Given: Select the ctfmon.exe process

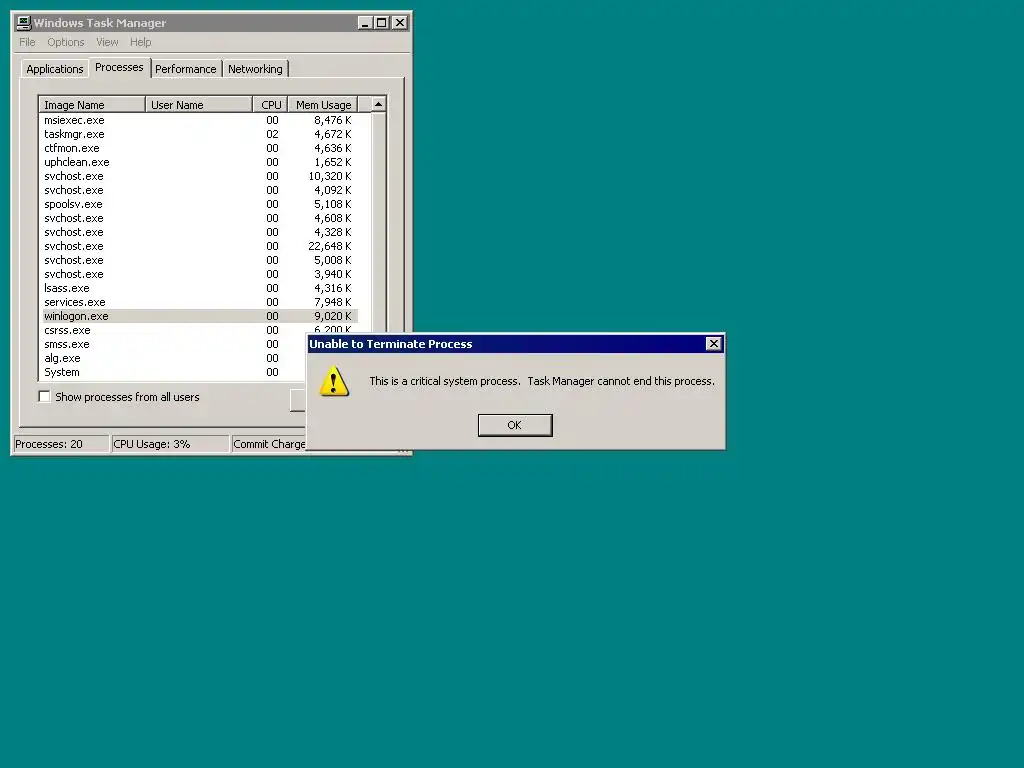Looking at the screenshot, I should [199, 148].
